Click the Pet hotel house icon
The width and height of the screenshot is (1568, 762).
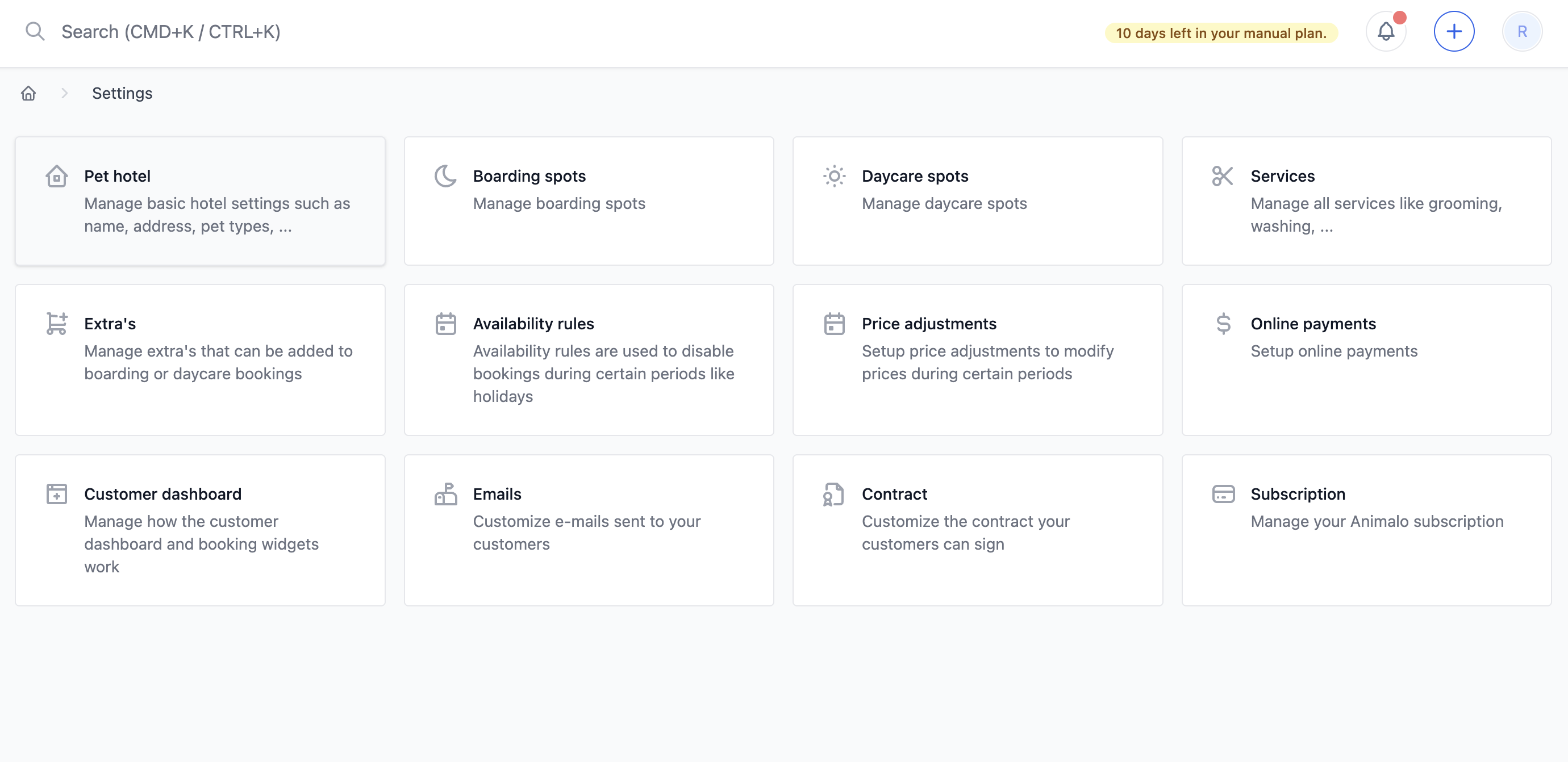(x=57, y=177)
